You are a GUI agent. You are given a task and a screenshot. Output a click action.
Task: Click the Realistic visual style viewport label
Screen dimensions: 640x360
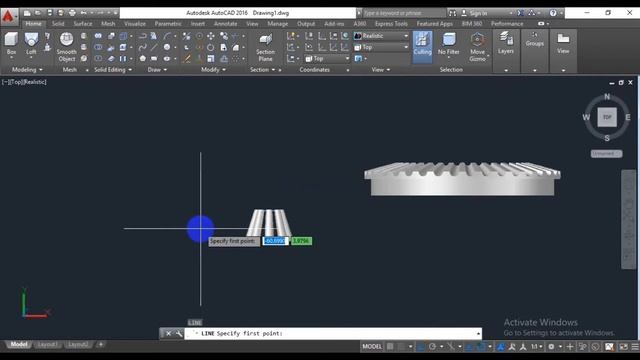point(36,82)
